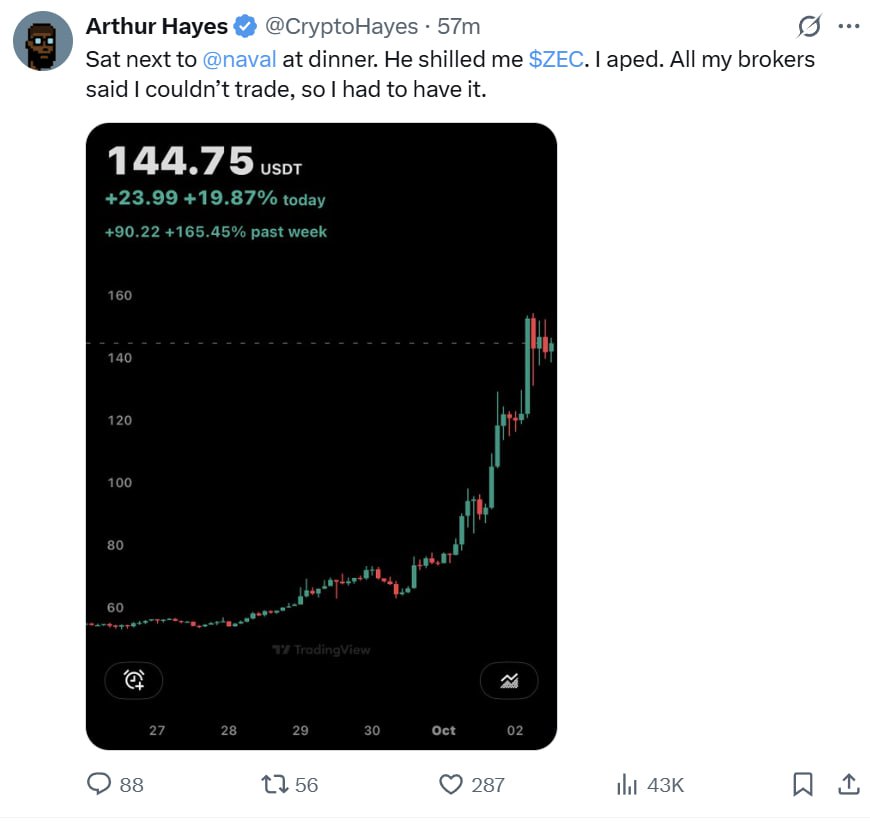
Task: Click the 57m timestamp link
Action: coord(460,26)
